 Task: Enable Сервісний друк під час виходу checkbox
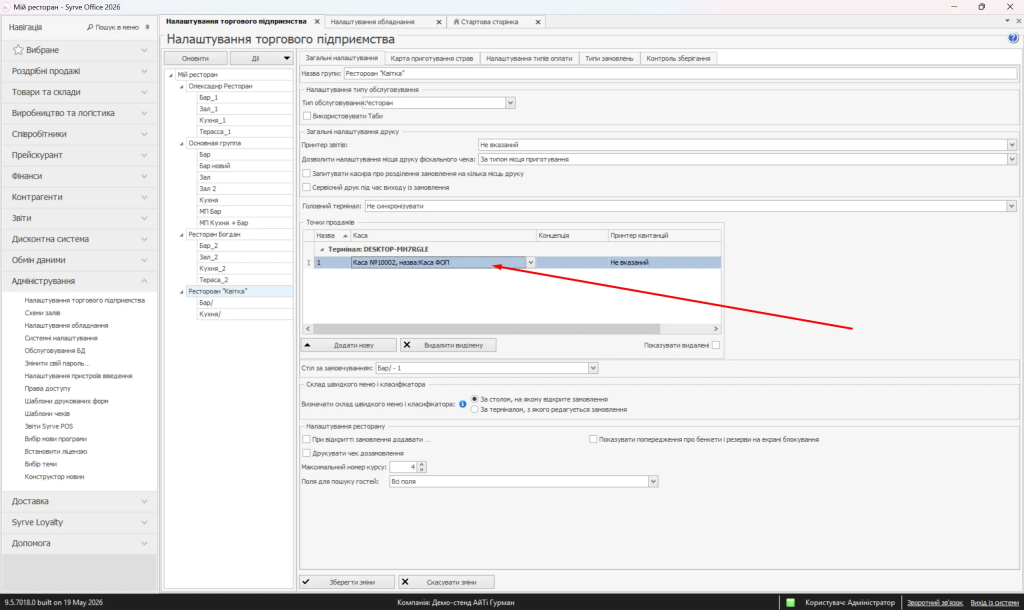[306, 187]
